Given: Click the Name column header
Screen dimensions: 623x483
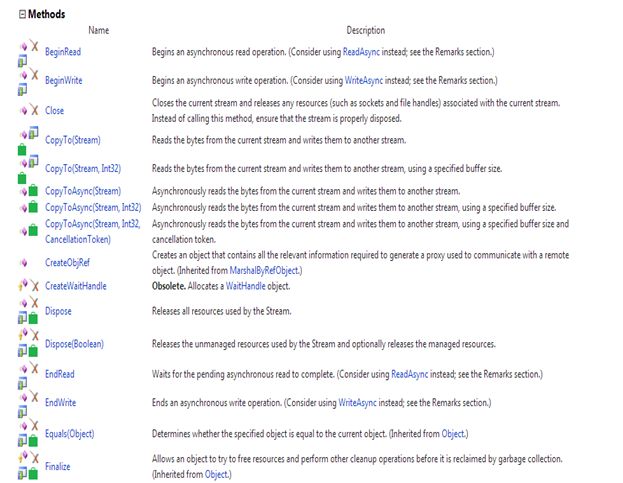Looking at the screenshot, I should (x=99, y=31).
